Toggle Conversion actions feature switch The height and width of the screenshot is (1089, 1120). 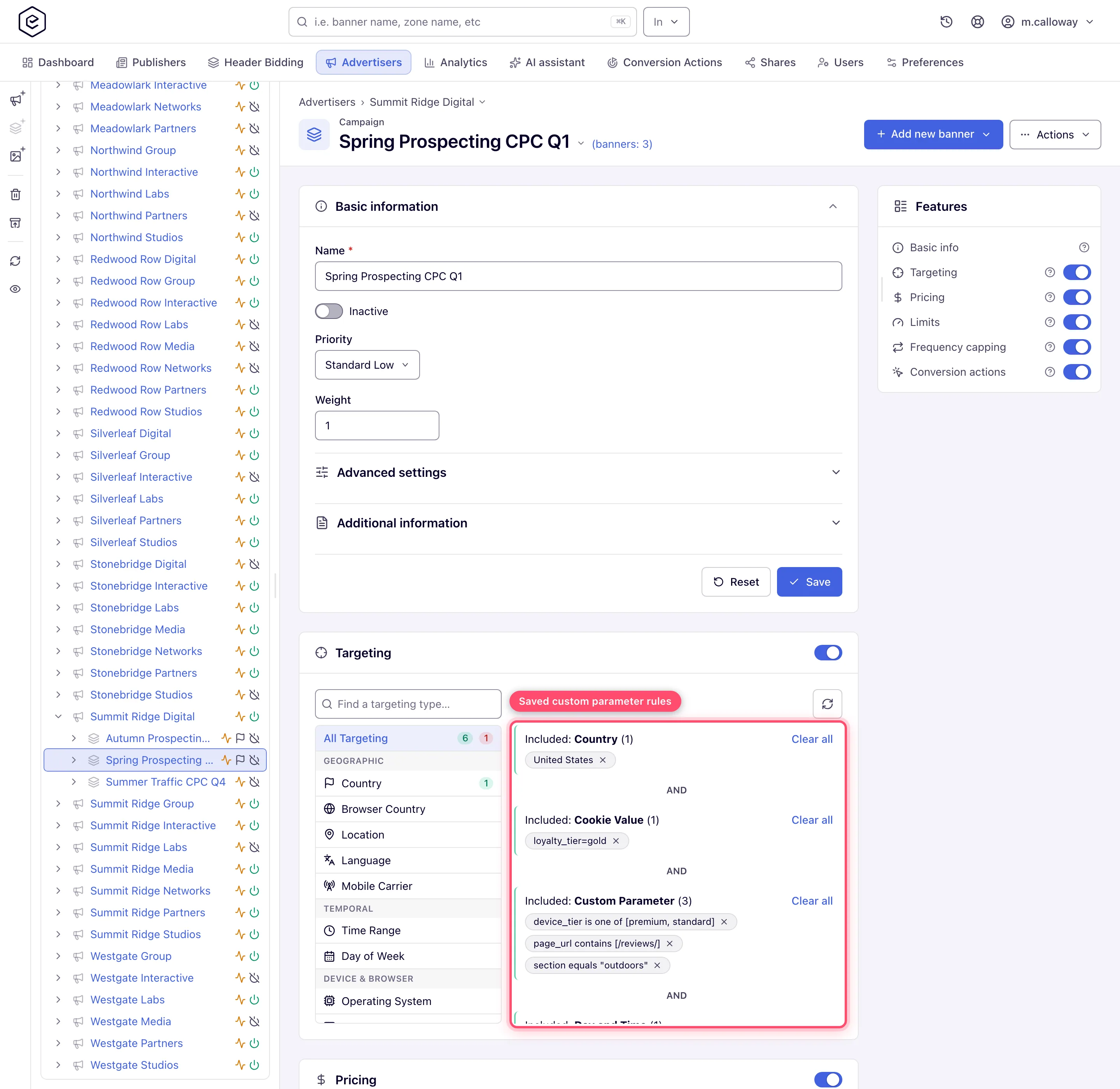click(1076, 372)
